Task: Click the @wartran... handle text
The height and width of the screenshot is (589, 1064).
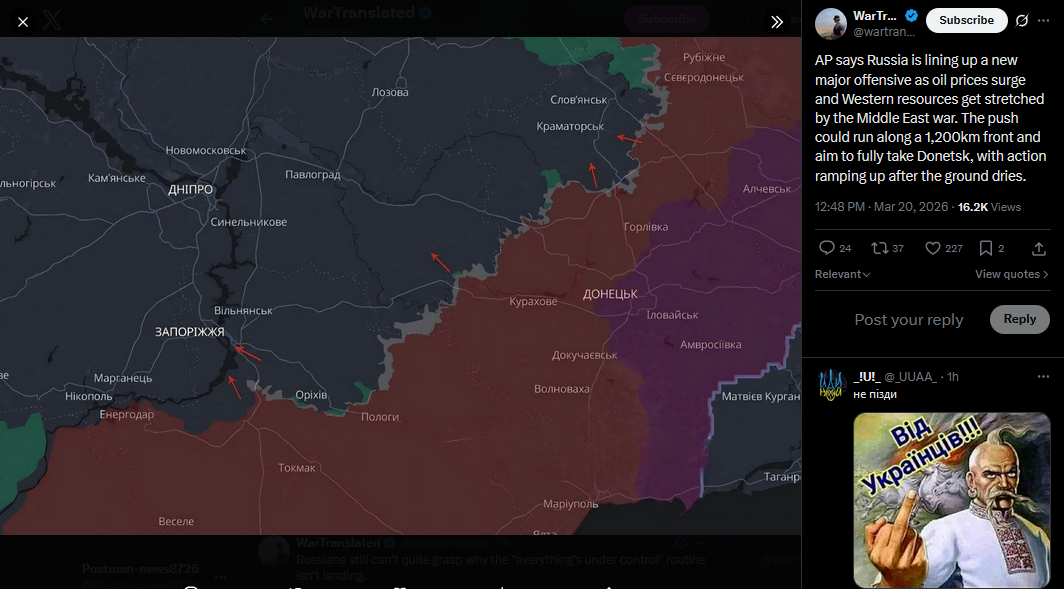Action: tap(884, 32)
